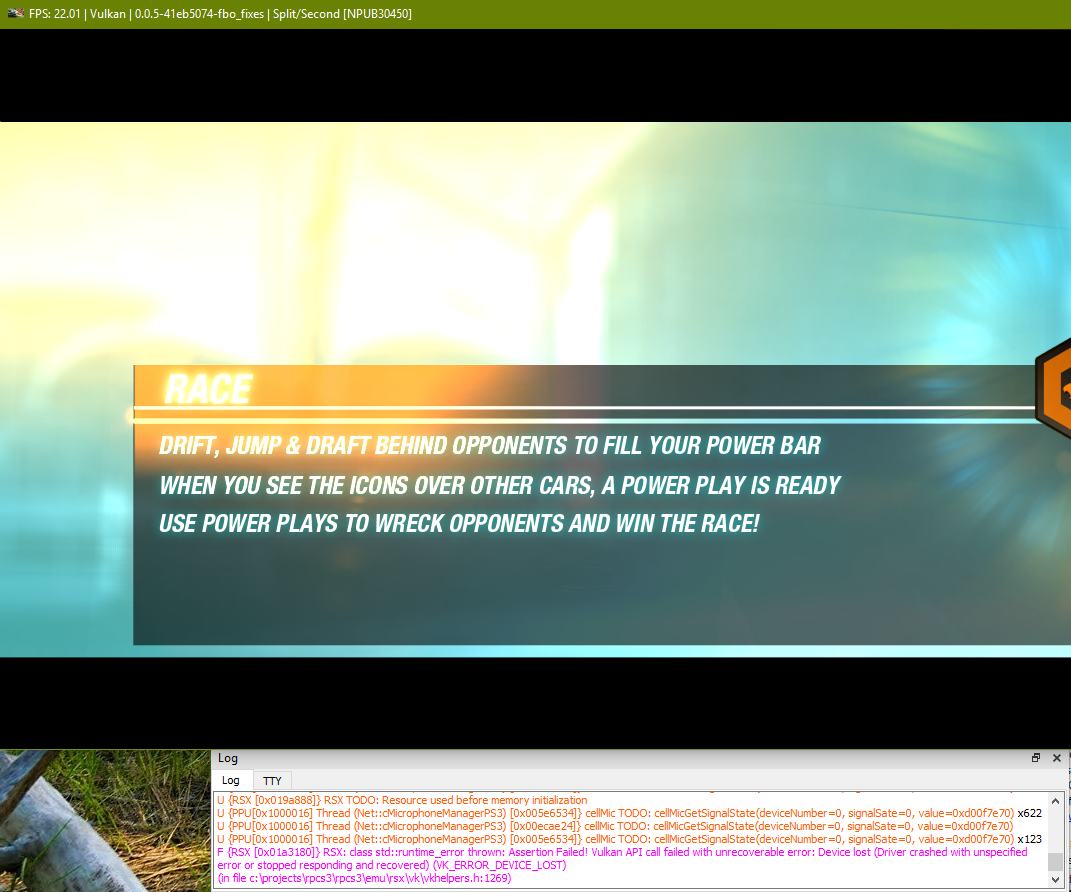This screenshot has height=892, width=1071.
Task: Select the Log tab
Action: 231,780
